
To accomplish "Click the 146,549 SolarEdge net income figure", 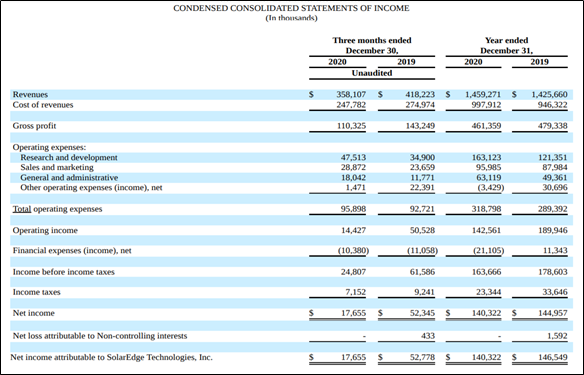I will (553, 357).
